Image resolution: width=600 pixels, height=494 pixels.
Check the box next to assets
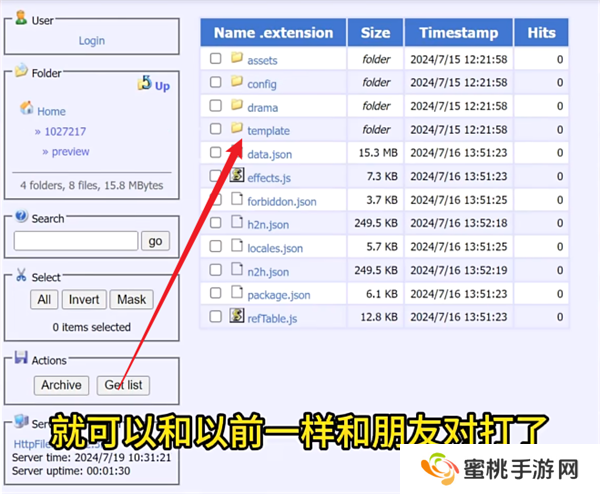[x=215, y=59]
